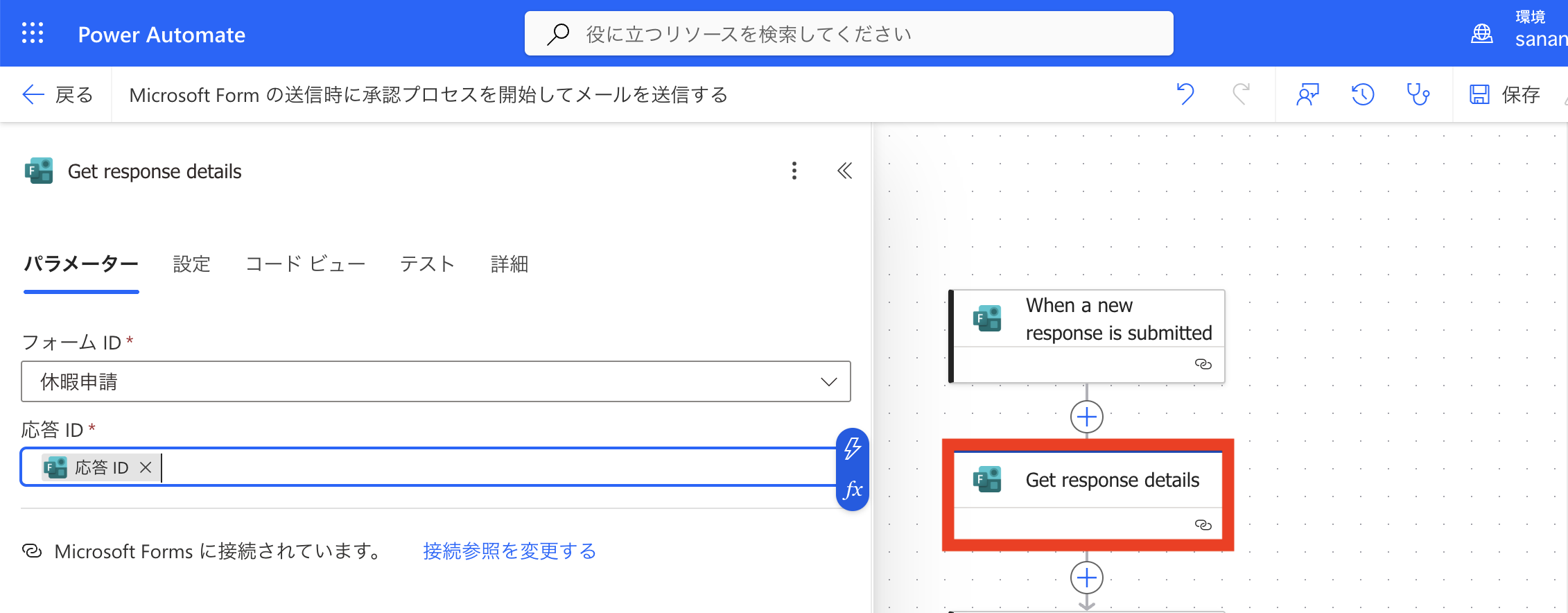The image size is (1568, 613).
Task: Open version history icon
Action: click(x=1363, y=94)
